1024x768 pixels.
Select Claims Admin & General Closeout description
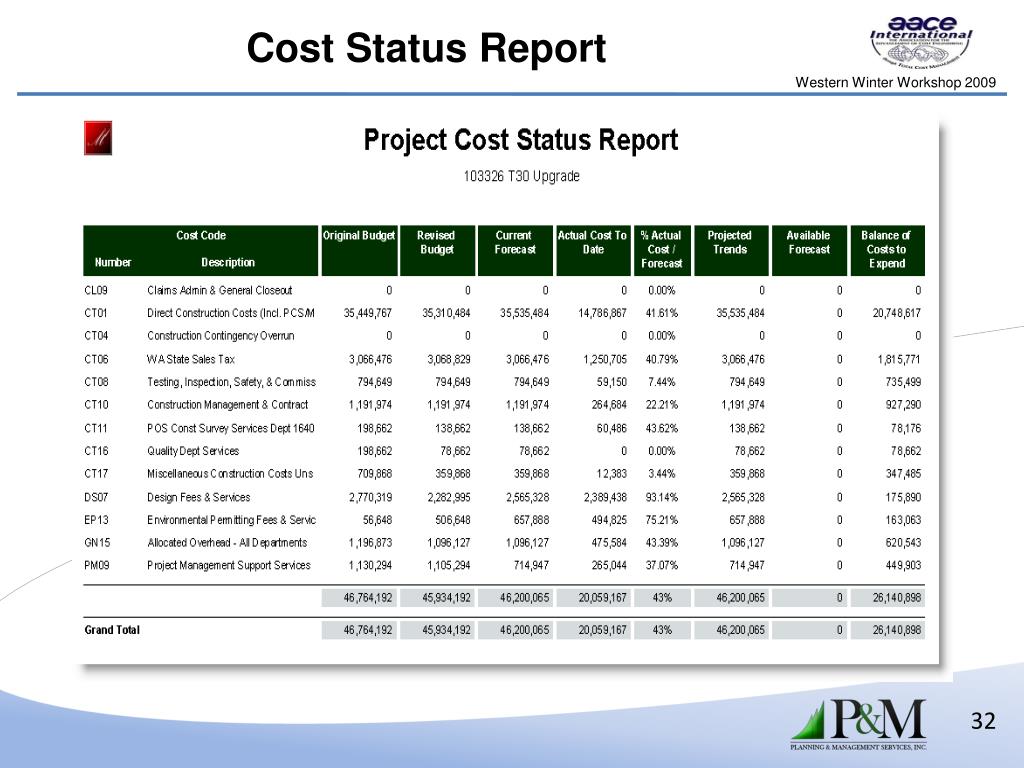point(219,290)
